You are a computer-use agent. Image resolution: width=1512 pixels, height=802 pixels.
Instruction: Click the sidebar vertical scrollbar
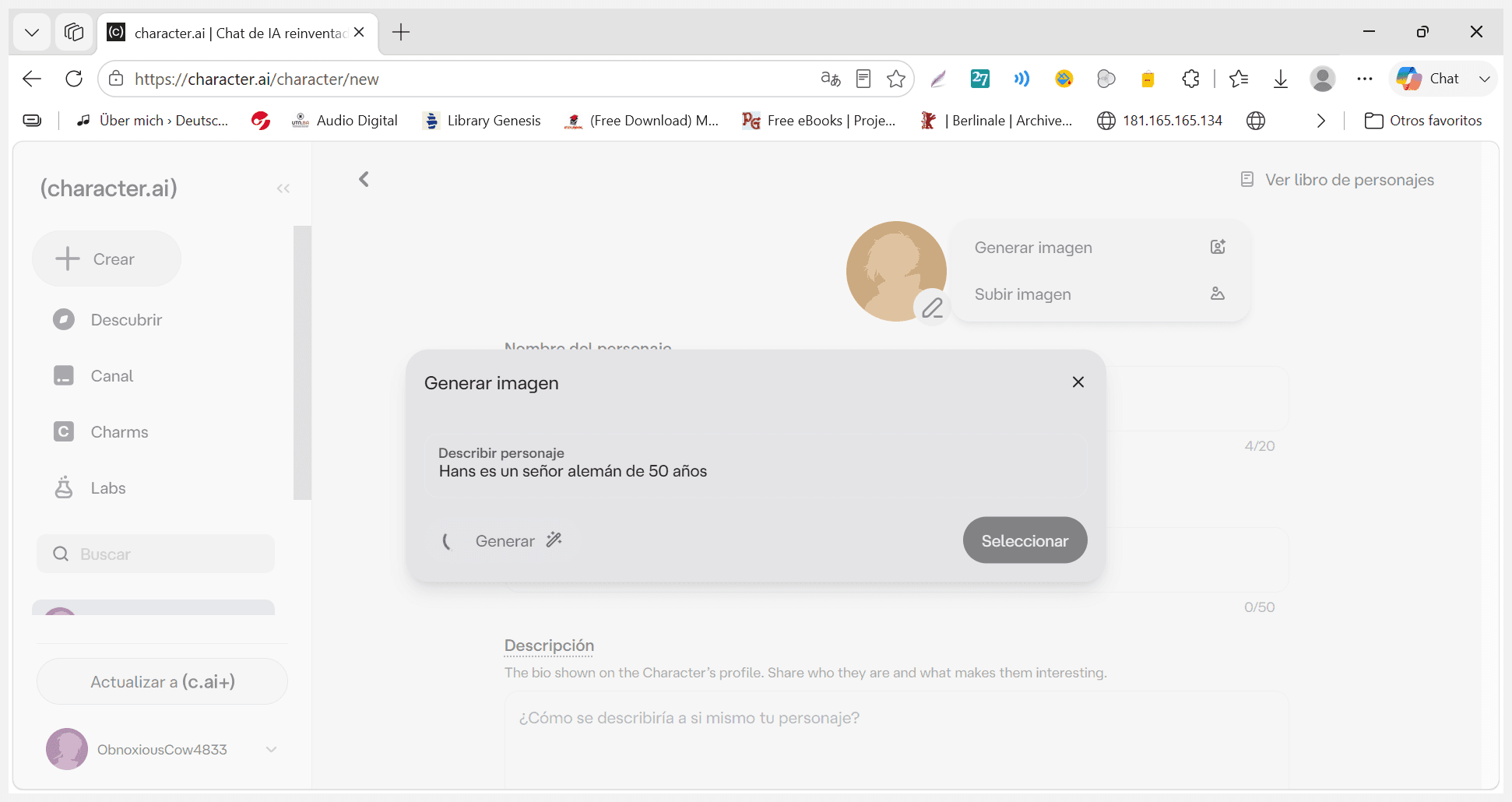tap(302, 362)
